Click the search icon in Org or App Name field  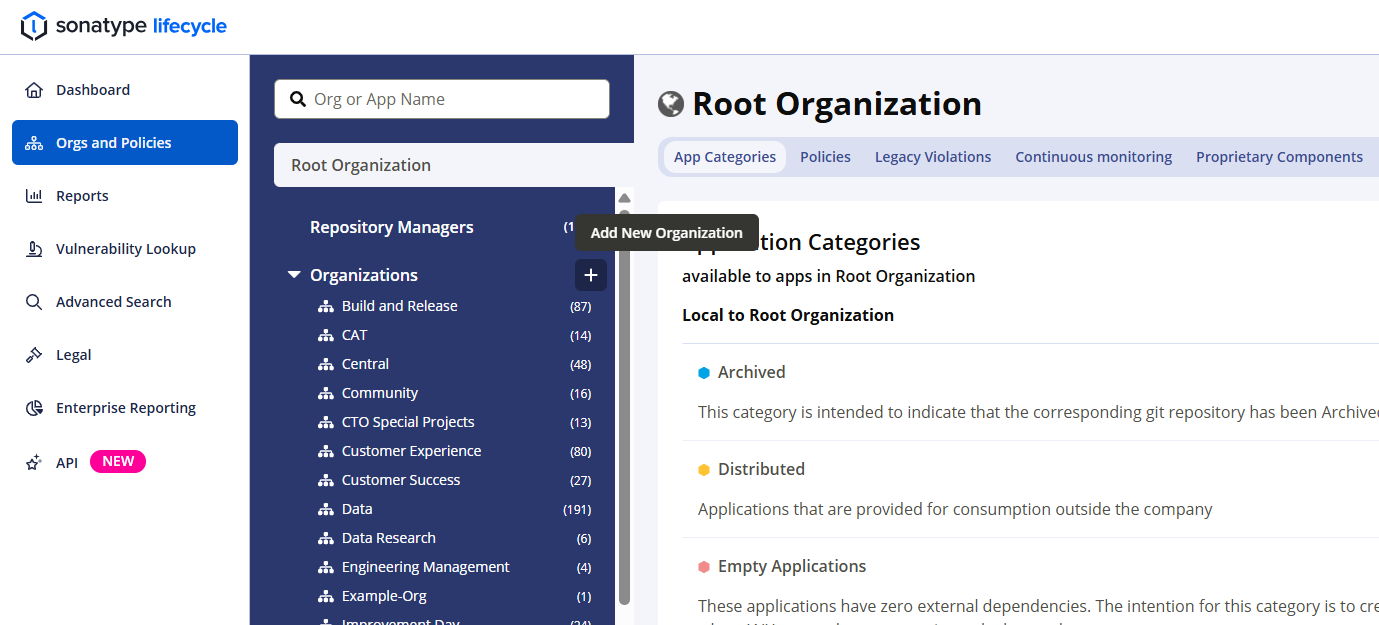tap(297, 99)
